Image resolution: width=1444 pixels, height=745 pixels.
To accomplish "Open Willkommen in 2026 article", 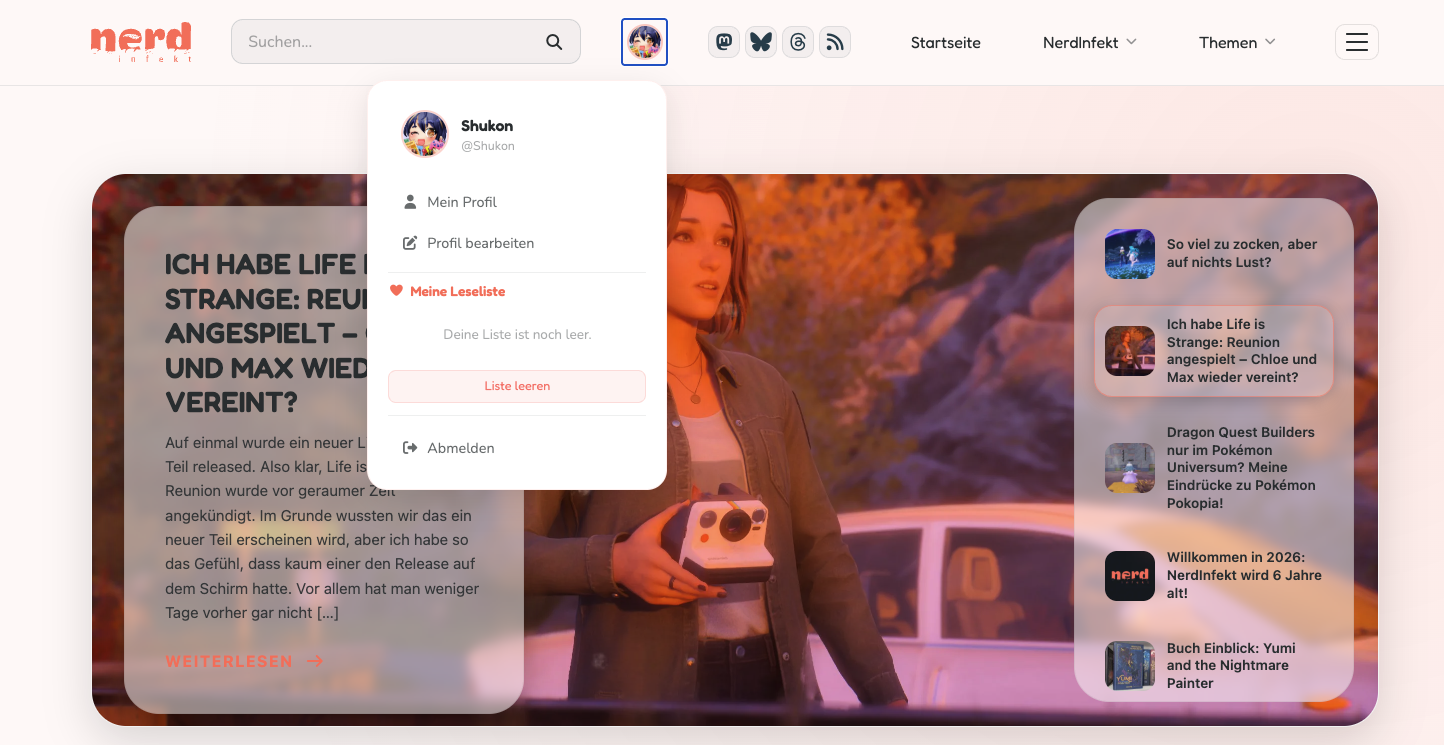I will pyautogui.click(x=1244, y=575).
